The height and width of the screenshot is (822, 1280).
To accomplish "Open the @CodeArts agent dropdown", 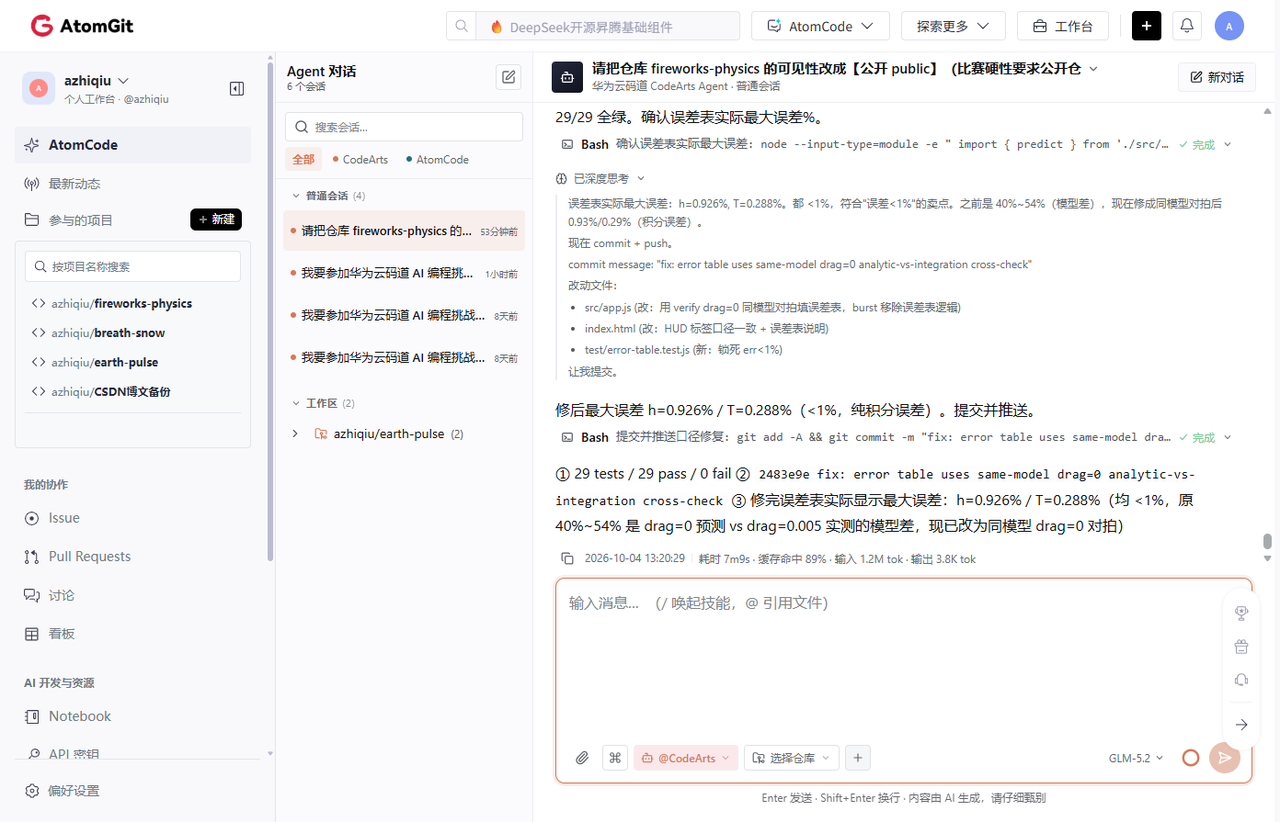I will tap(686, 758).
